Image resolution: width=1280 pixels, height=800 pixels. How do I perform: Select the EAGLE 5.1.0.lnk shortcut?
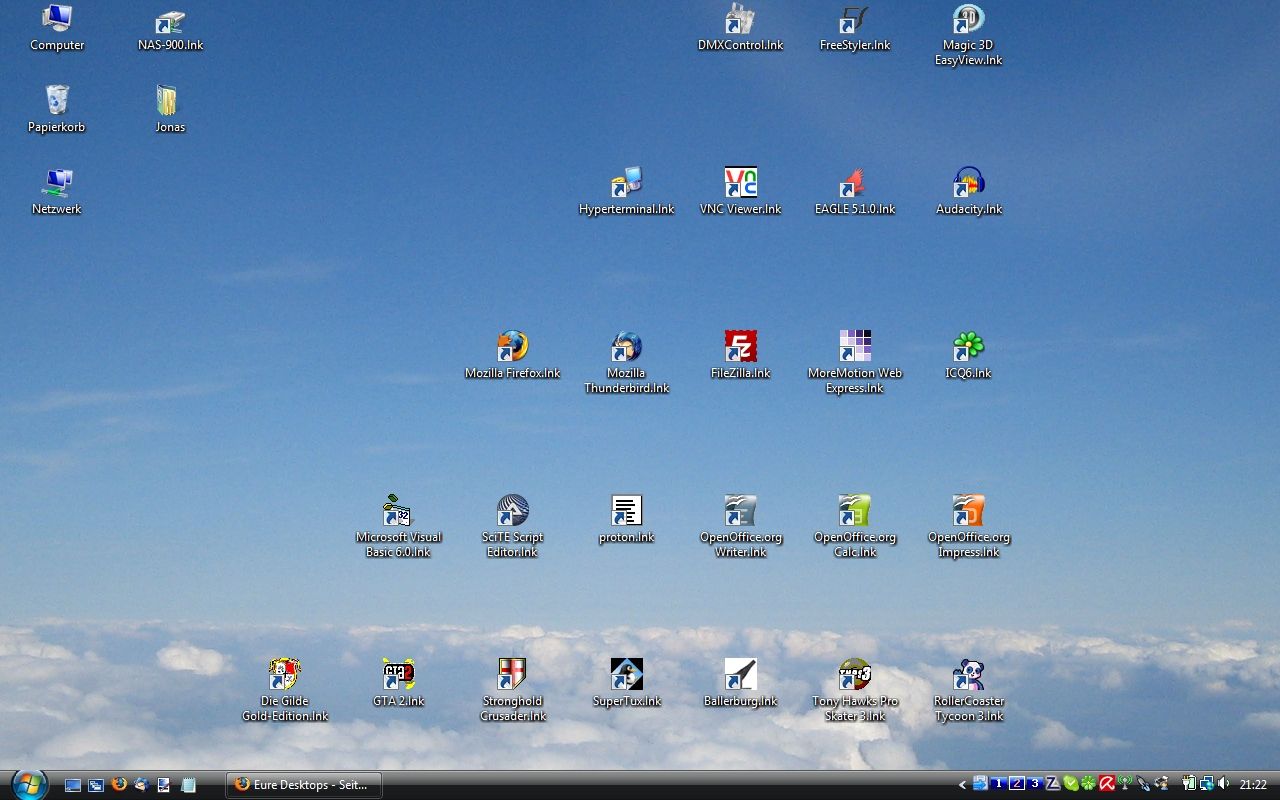(854, 191)
